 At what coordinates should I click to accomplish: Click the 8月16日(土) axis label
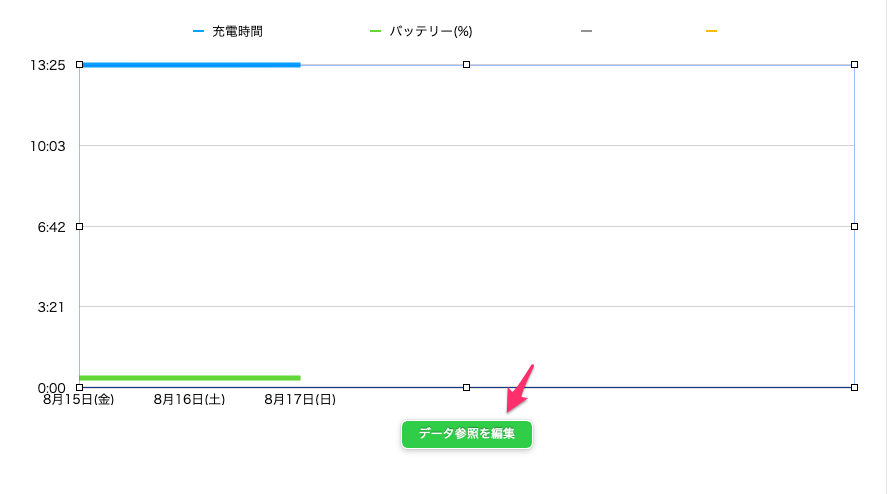click(190, 400)
